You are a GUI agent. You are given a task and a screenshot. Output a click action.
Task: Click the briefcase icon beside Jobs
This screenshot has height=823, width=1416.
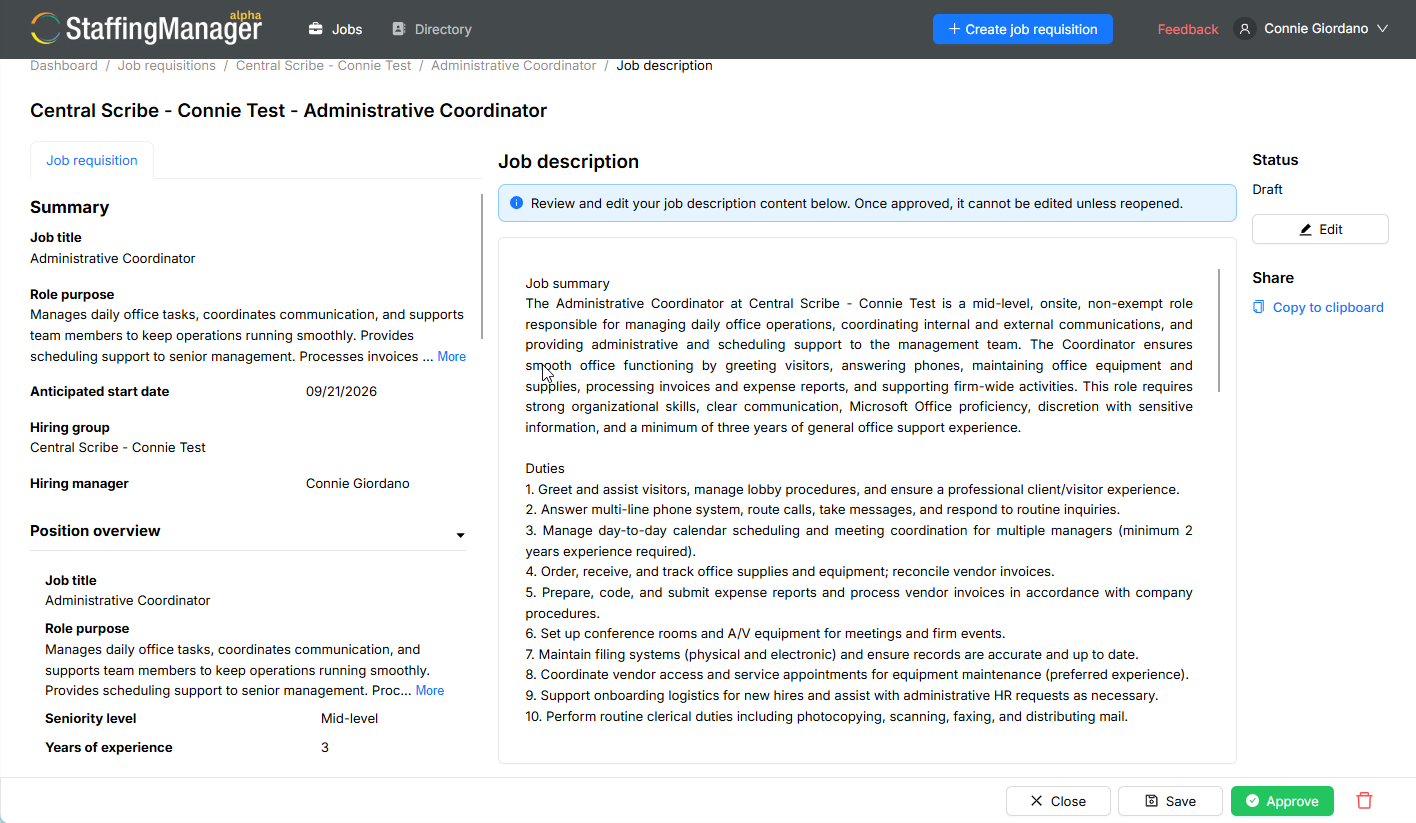pyautogui.click(x=316, y=29)
